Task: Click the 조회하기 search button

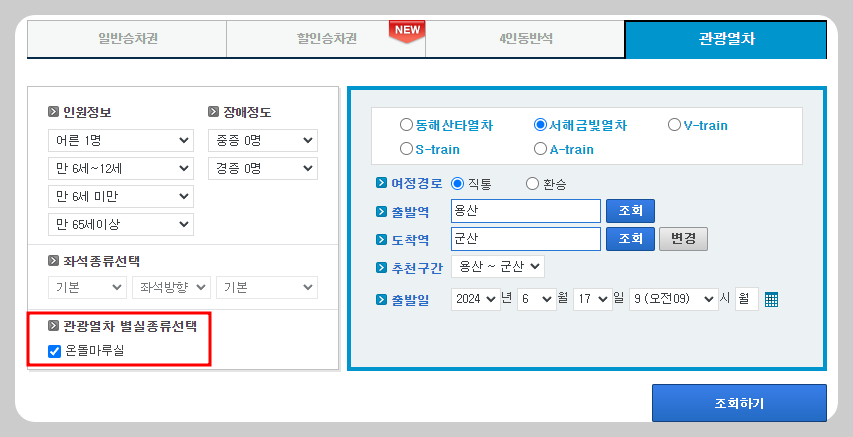Action: point(739,403)
